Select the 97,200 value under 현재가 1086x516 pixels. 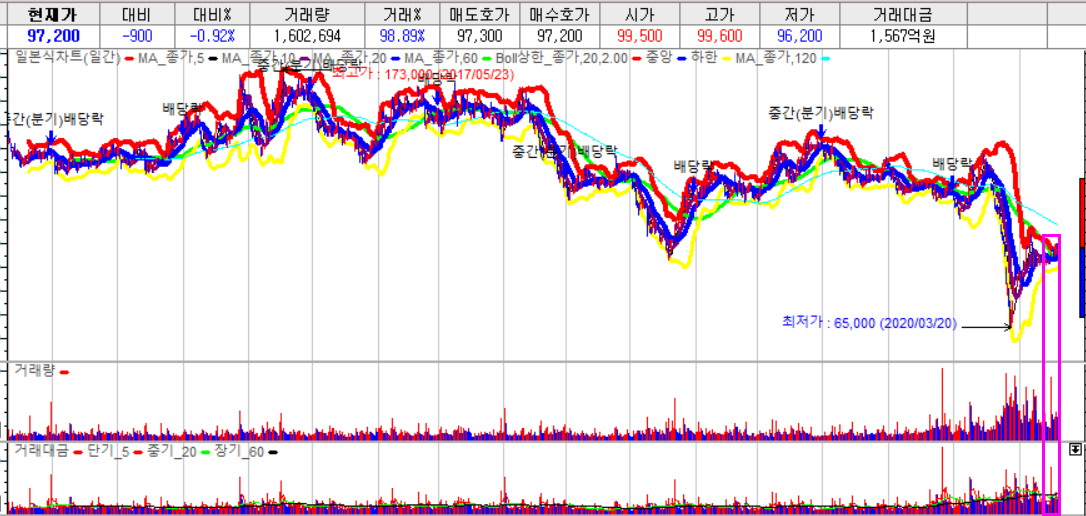tap(53, 36)
